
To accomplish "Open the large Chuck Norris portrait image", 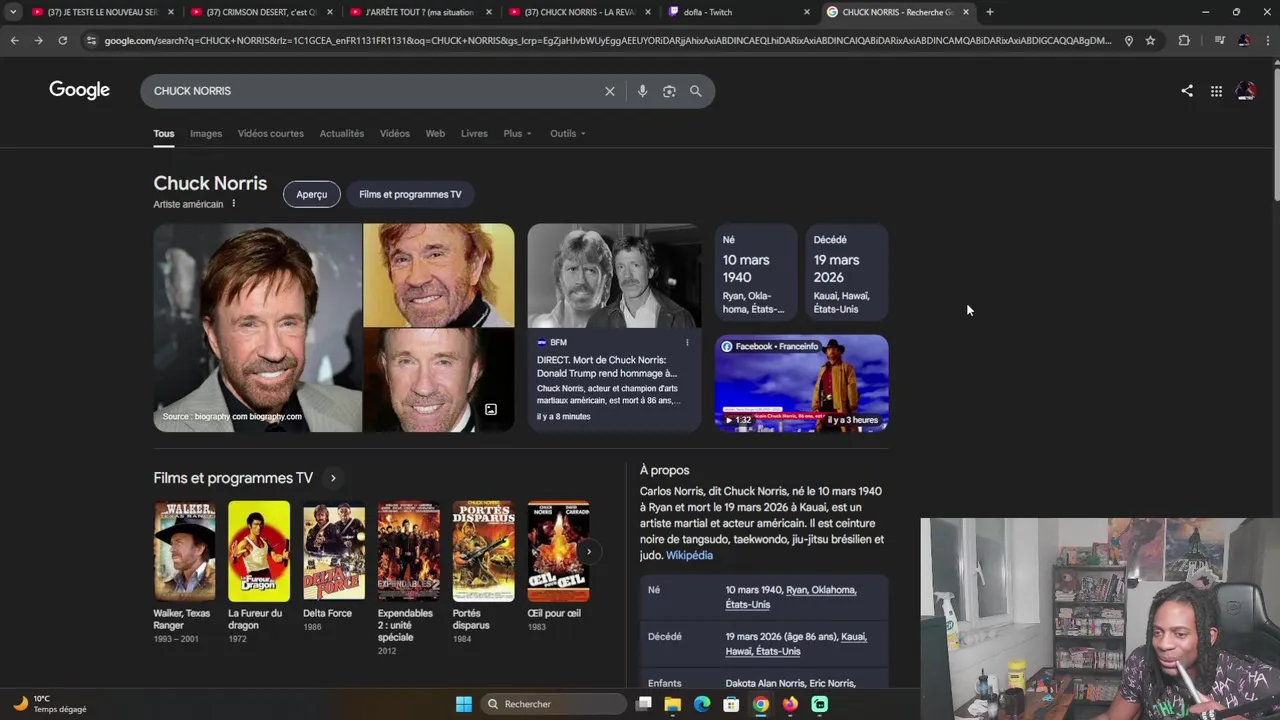I will [x=257, y=328].
